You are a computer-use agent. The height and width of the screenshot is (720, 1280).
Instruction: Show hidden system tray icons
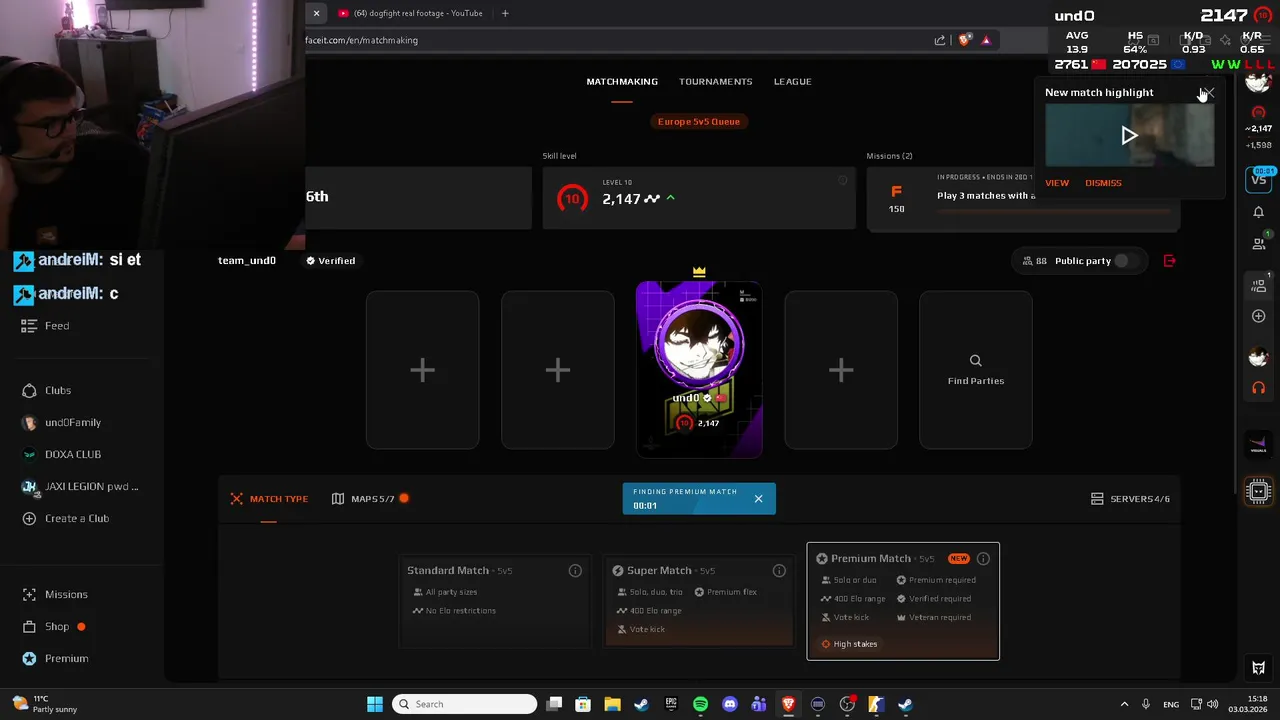(1124, 704)
